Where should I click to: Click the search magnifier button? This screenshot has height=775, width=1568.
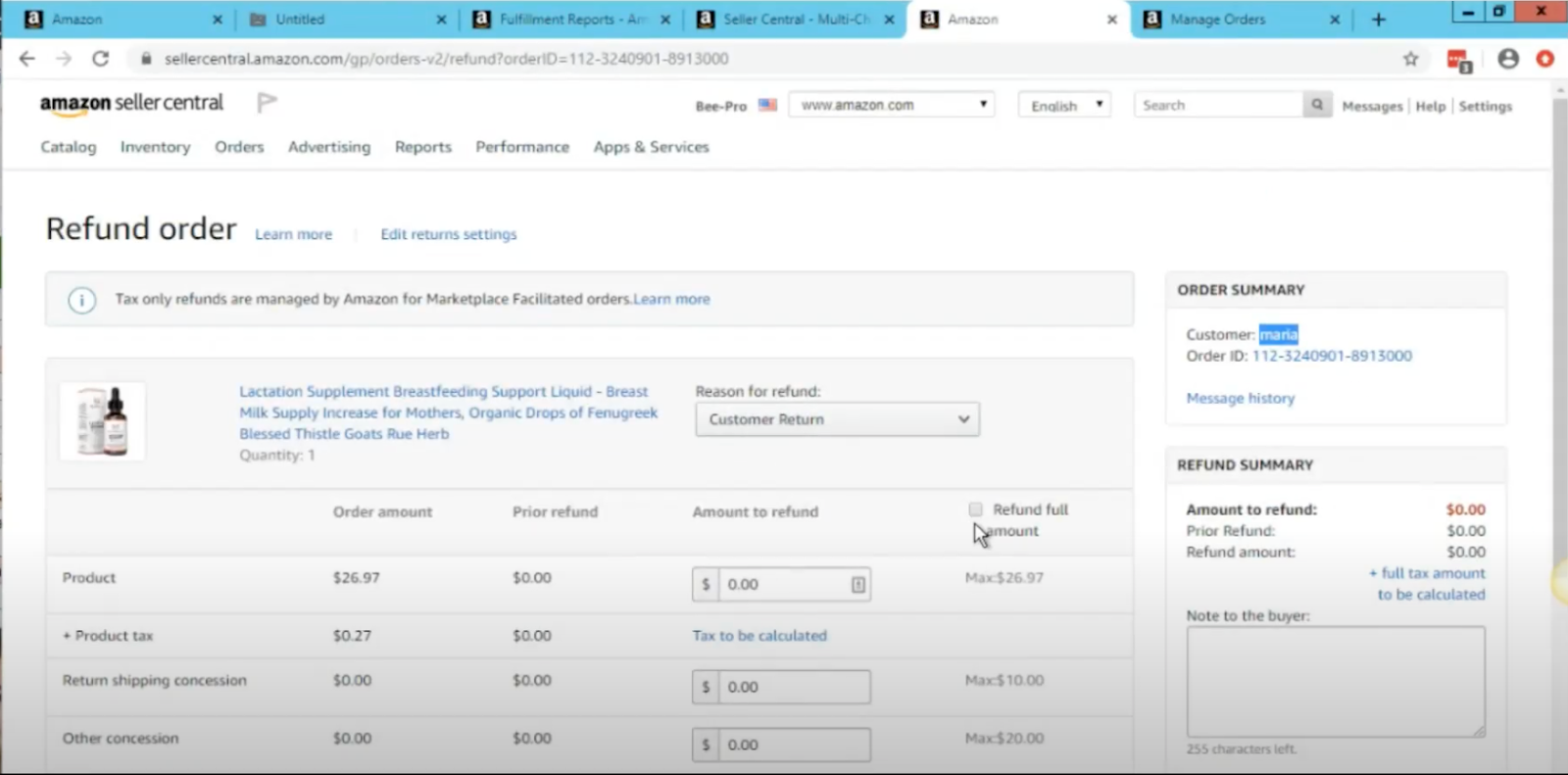point(1317,105)
